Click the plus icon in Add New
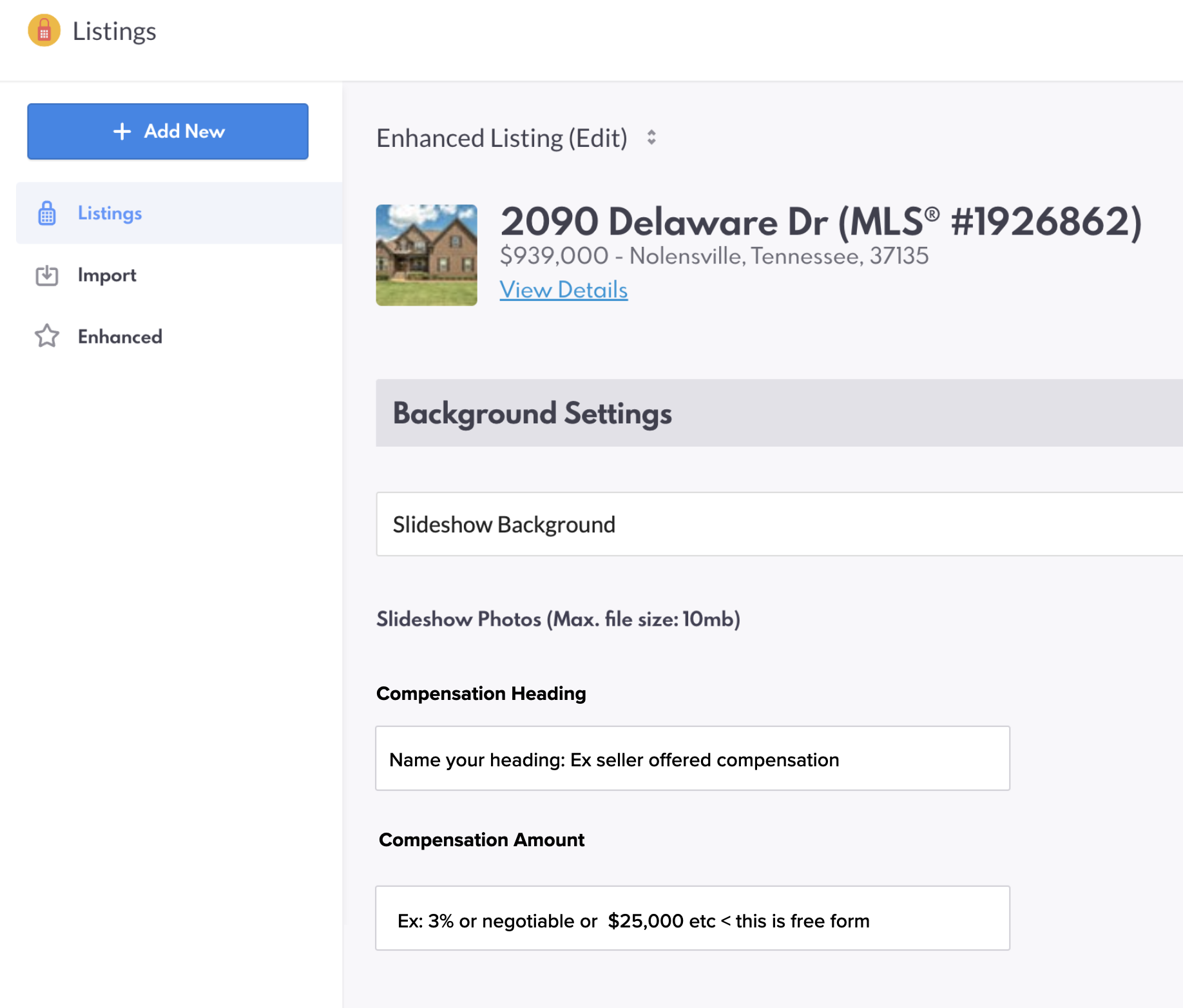This screenshot has width=1183, height=1008. [122, 131]
